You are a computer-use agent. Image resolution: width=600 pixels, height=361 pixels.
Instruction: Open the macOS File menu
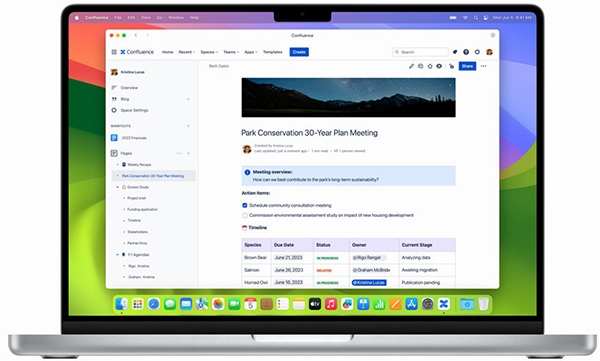118,18
